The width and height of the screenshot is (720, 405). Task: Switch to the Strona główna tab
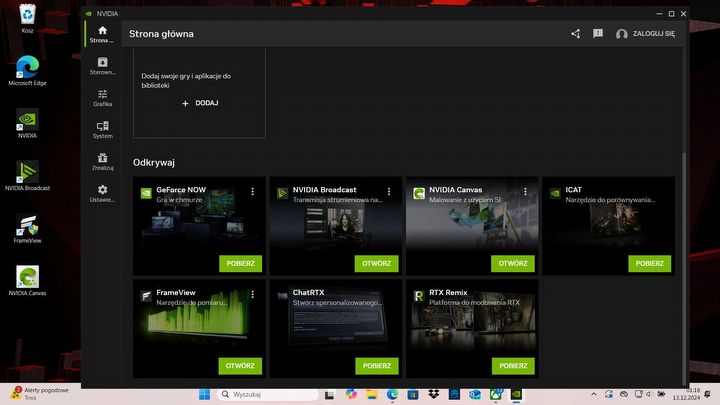tap(102, 34)
